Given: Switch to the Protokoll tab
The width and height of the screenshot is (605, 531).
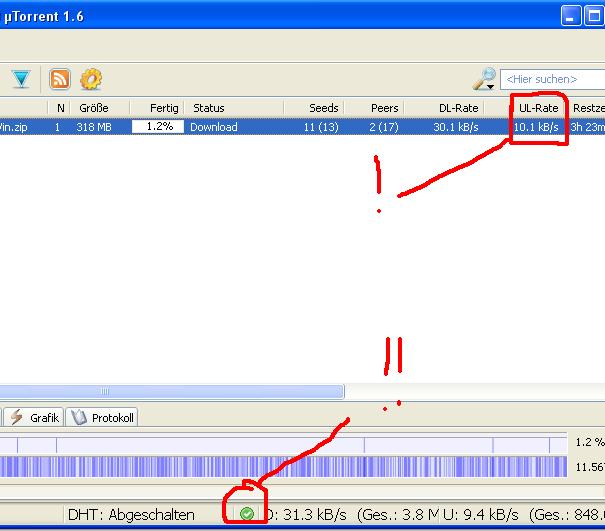Looking at the screenshot, I should coord(102,418).
